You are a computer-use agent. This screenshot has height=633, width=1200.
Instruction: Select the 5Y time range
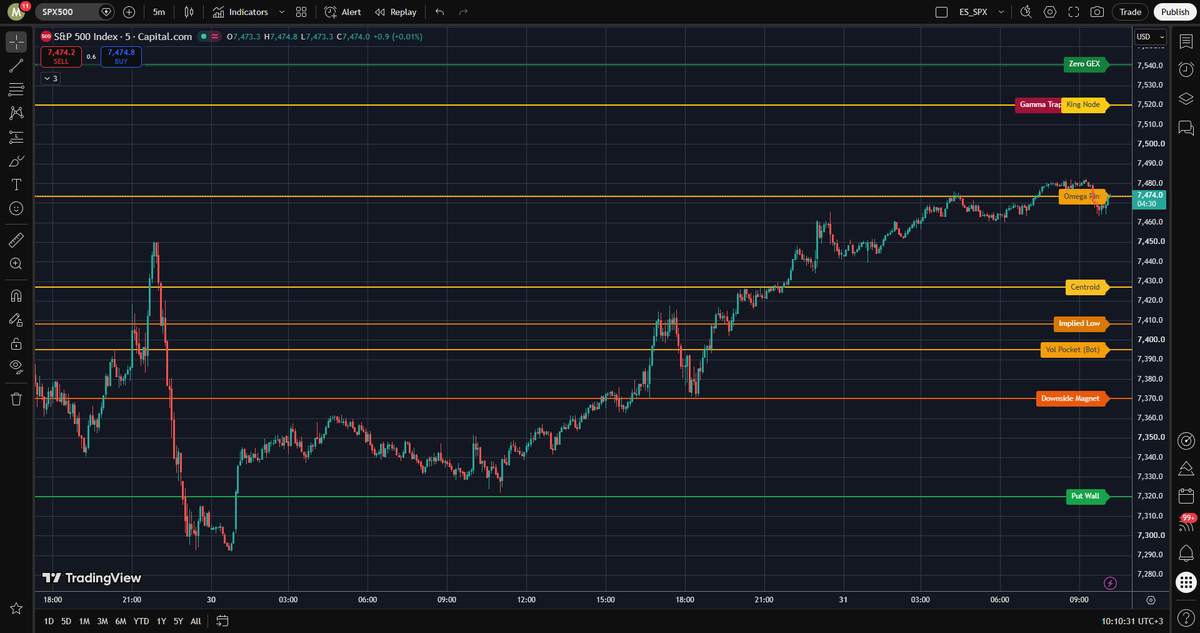click(177, 621)
